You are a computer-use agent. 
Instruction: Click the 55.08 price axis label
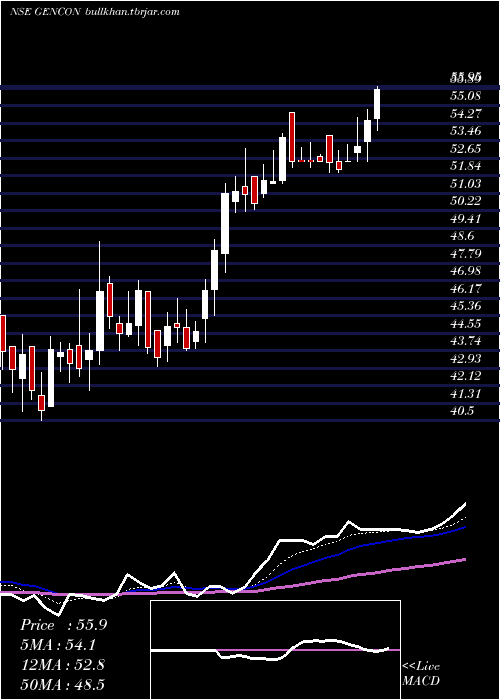[x=465, y=96]
